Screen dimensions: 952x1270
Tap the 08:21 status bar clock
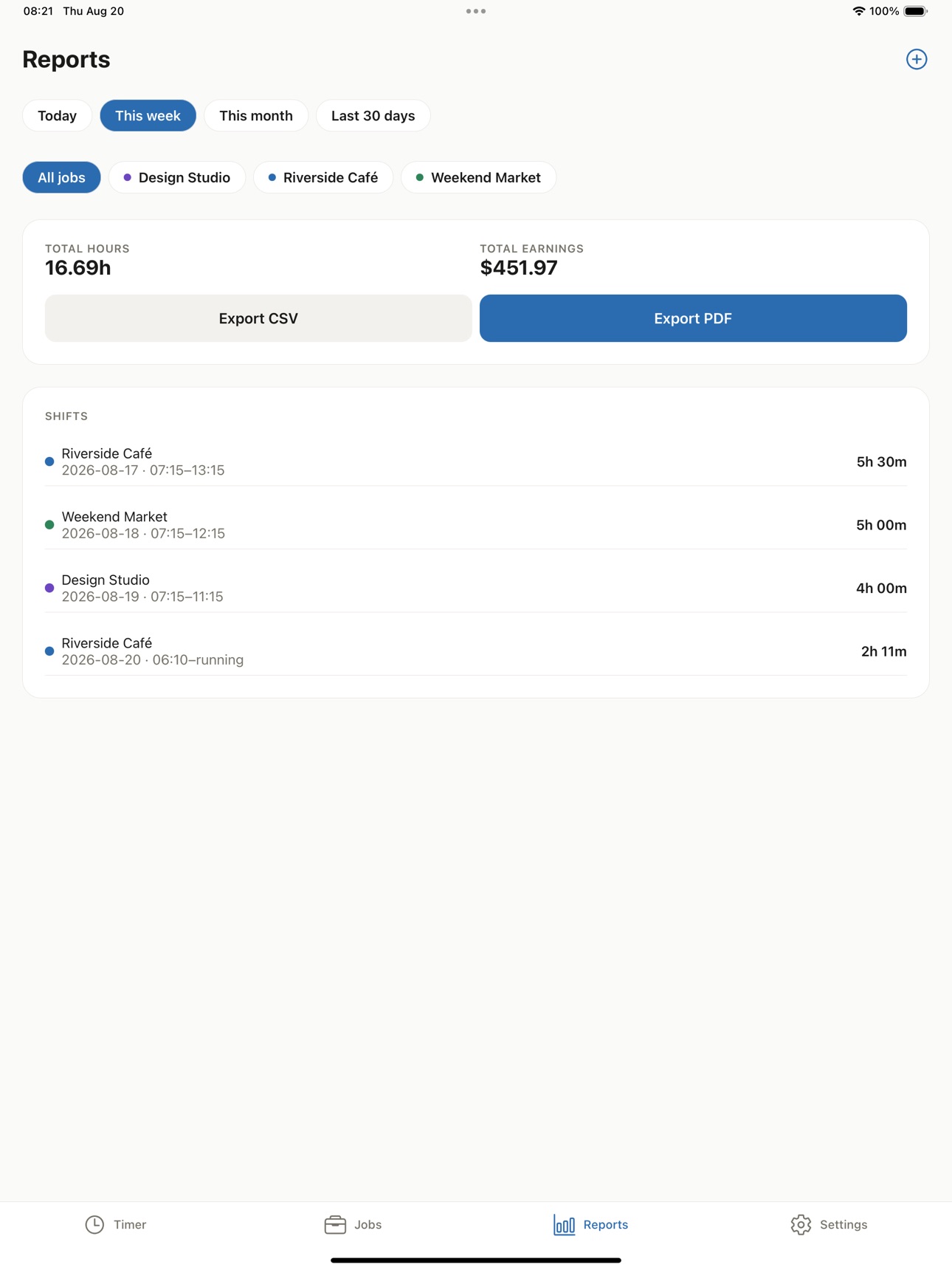point(38,11)
